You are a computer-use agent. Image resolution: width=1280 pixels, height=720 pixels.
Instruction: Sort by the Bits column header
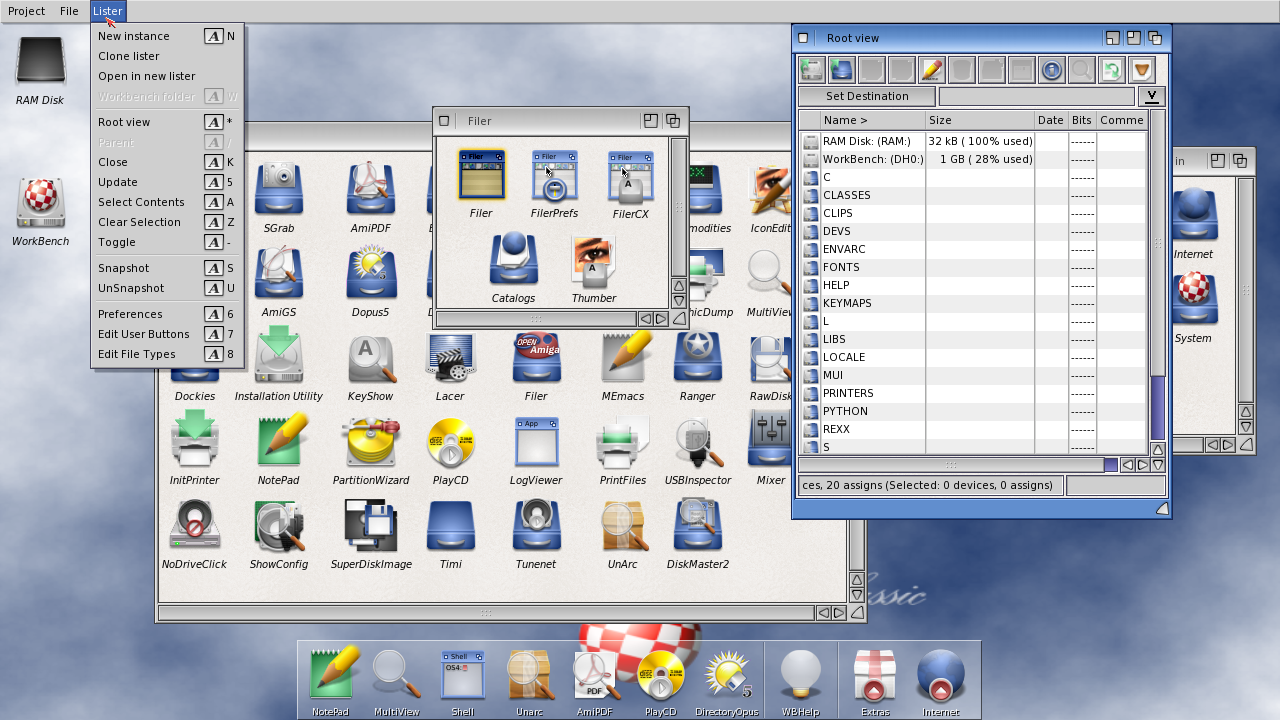[1082, 120]
